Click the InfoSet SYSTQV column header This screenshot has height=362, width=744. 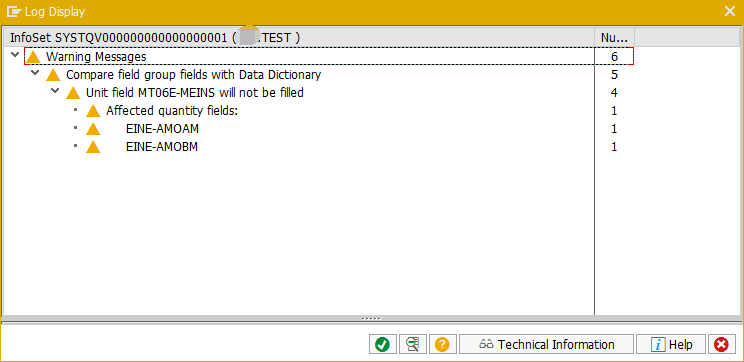click(298, 37)
